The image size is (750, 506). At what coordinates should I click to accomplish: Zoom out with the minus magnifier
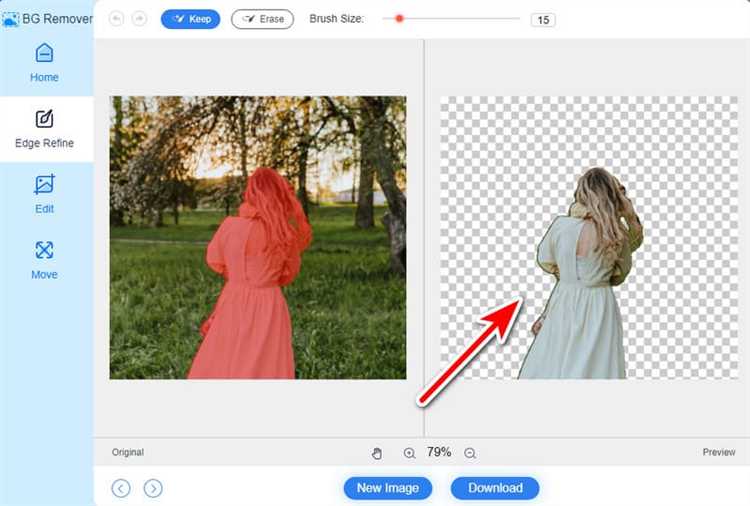click(x=470, y=453)
